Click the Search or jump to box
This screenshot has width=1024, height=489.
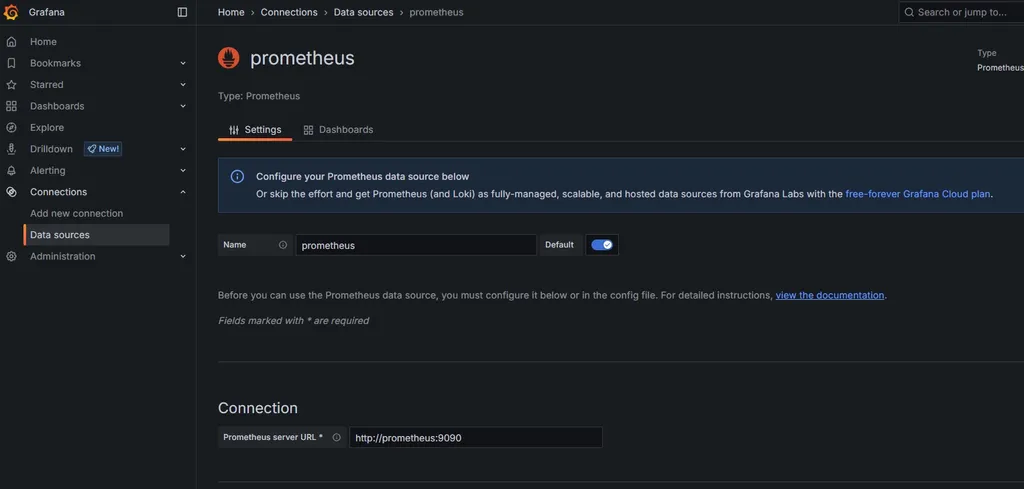(961, 12)
